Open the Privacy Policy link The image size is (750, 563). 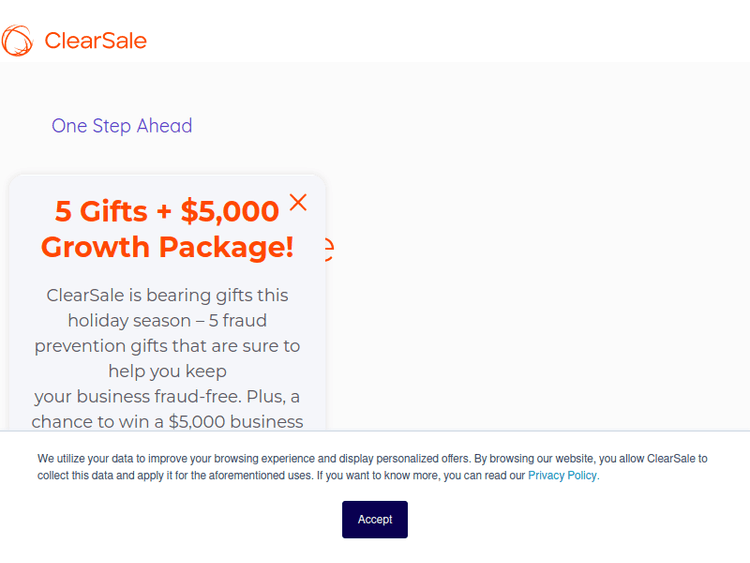563,476
